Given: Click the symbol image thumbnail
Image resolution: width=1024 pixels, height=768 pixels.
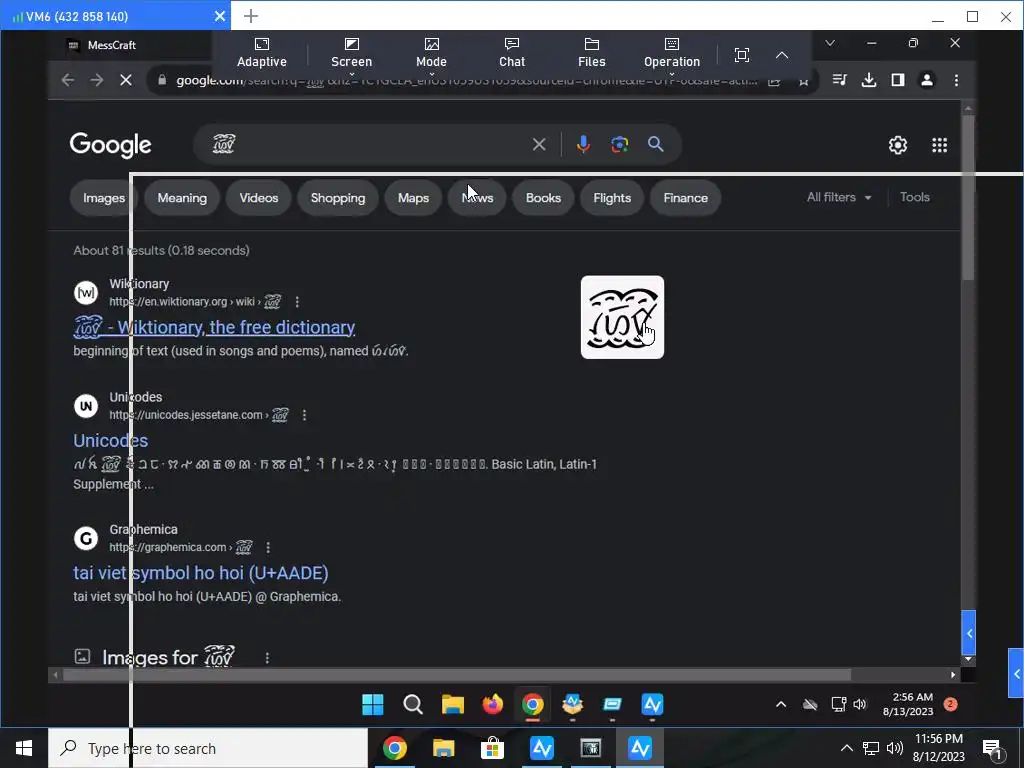Looking at the screenshot, I should click(622, 317).
